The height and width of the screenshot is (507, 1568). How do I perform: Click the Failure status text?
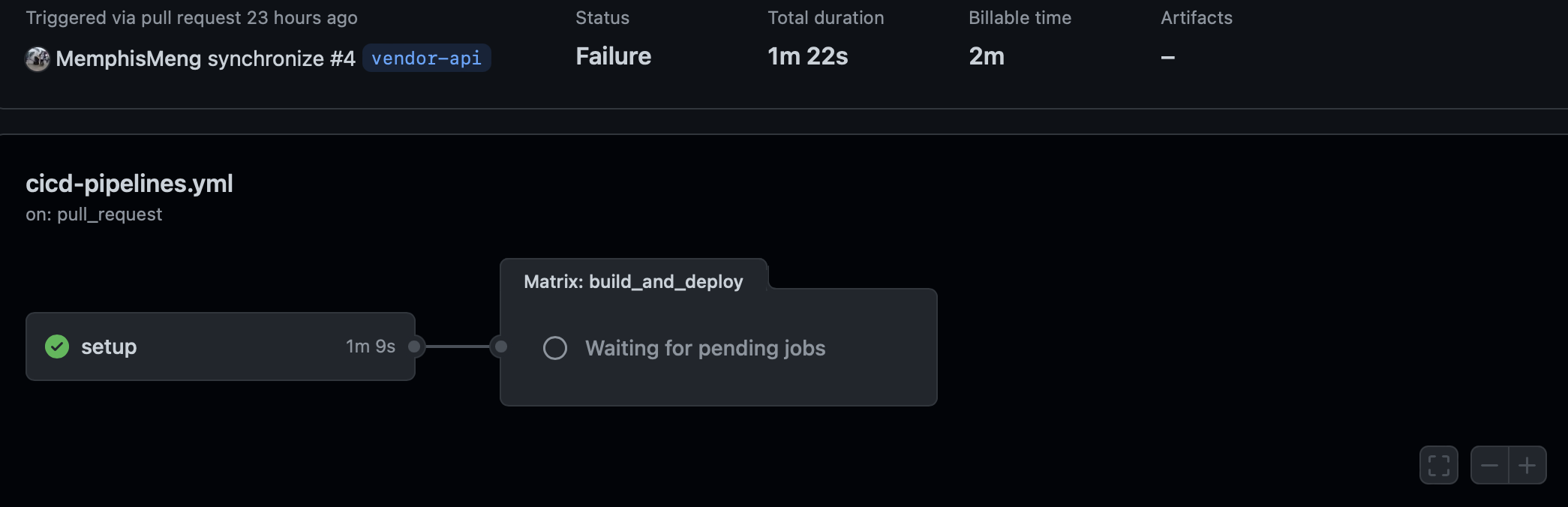pyautogui.click(x=613, y=56)
